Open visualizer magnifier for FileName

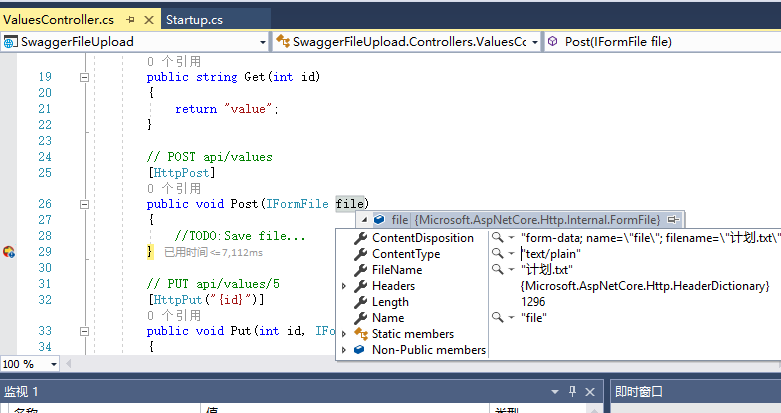click(497, 270)
